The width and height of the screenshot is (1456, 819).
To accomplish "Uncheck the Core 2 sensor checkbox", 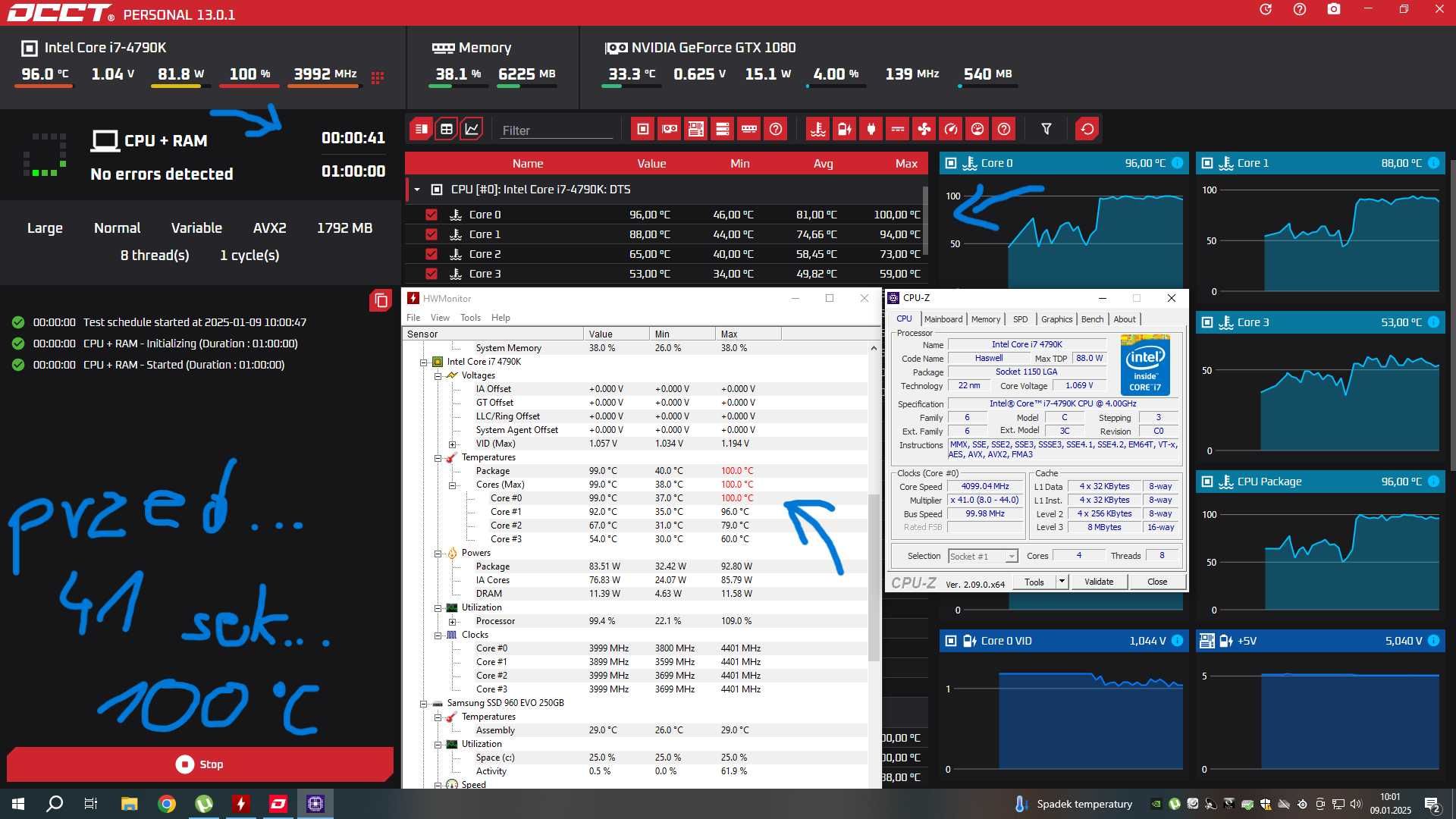I will click(x=431, y=254).
